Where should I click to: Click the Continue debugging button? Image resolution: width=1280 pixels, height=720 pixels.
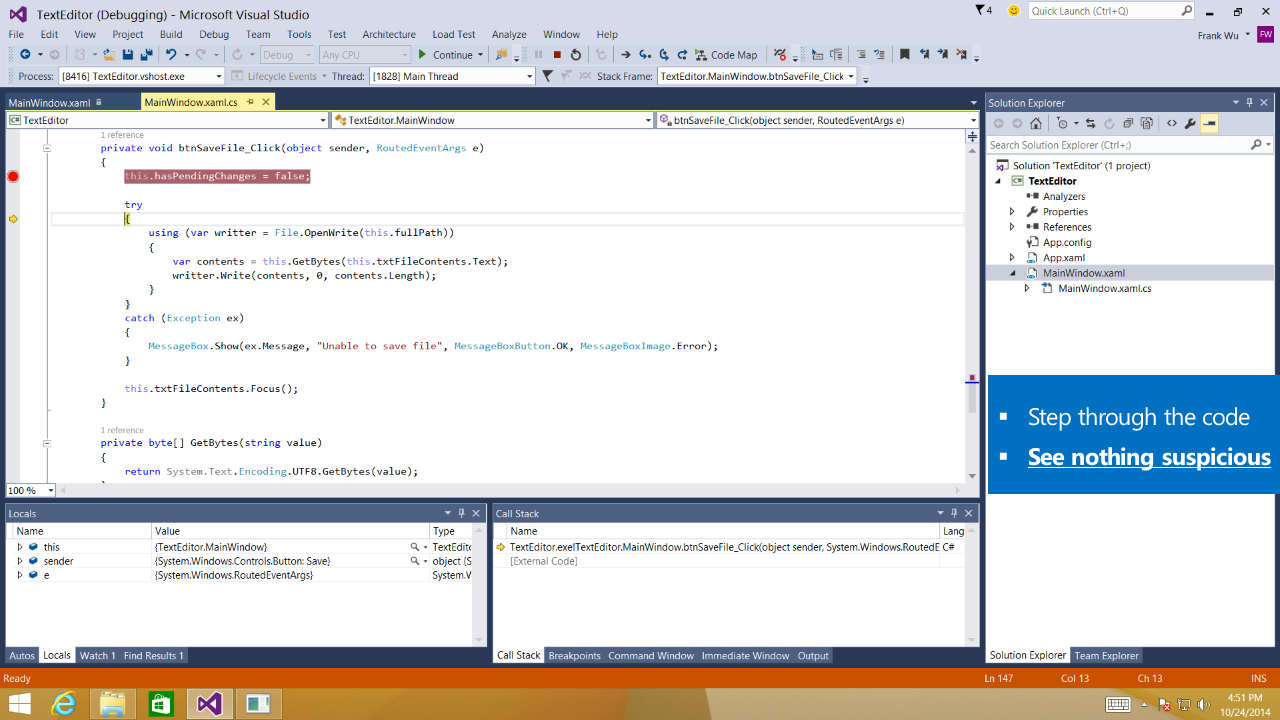coord(445,55)
